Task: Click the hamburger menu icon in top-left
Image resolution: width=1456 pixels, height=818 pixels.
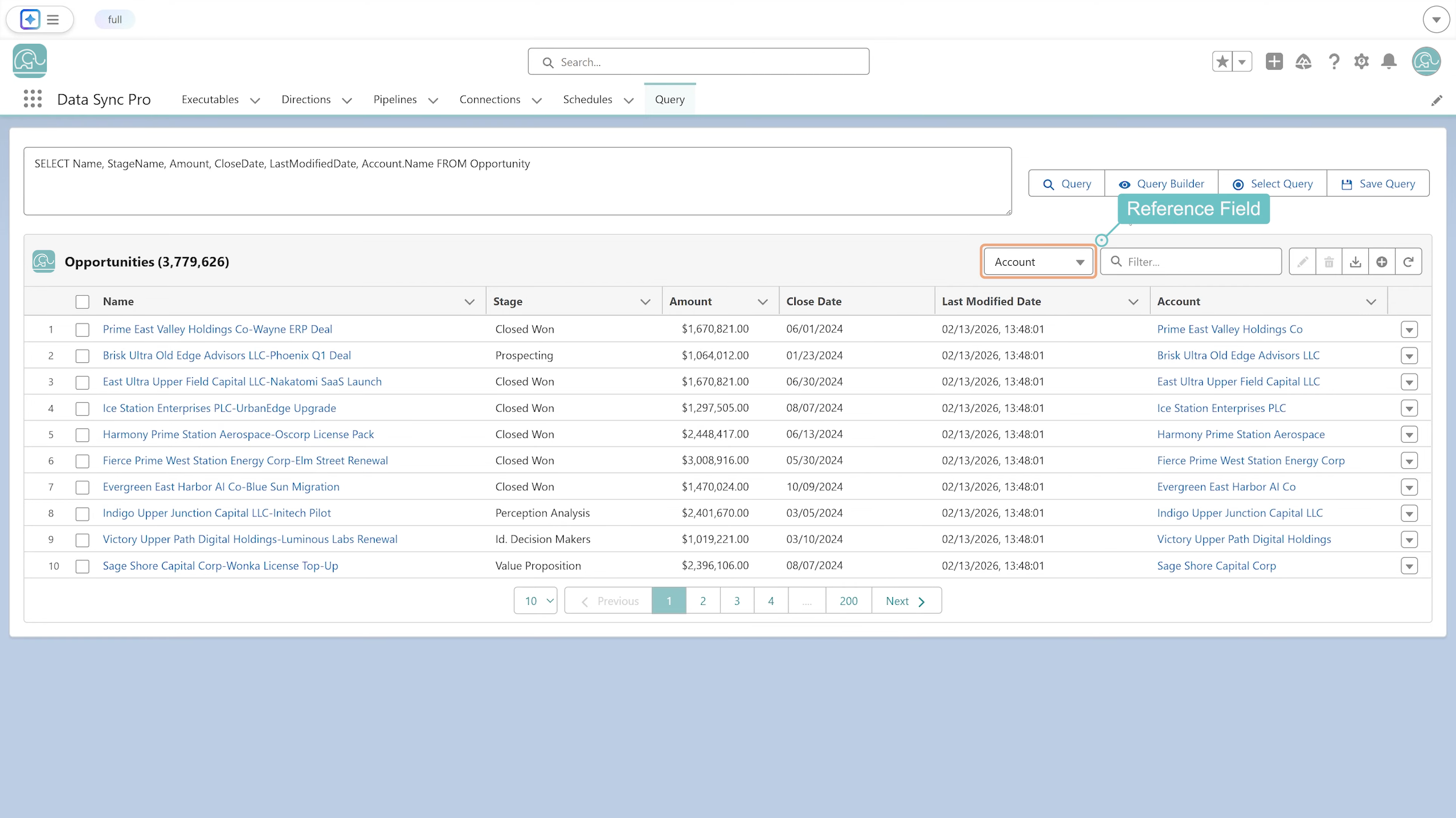Action: point(52,20)
